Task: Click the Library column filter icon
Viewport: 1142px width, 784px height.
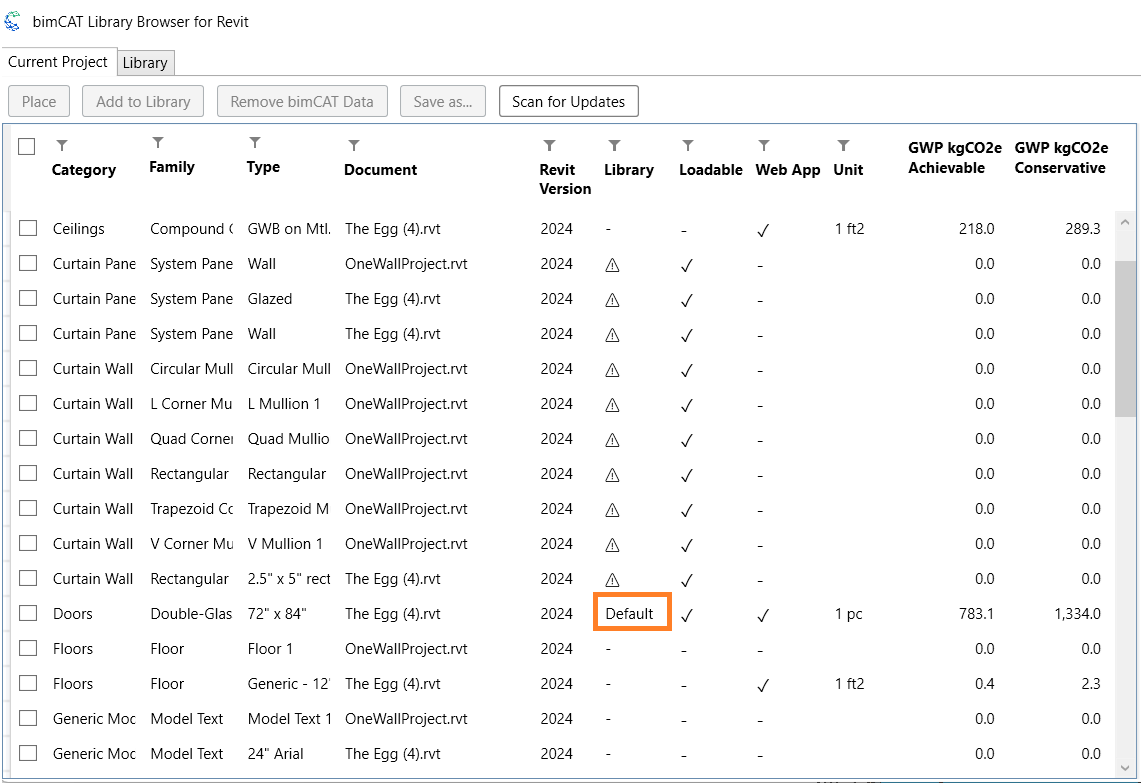Action: pos(614,146)
